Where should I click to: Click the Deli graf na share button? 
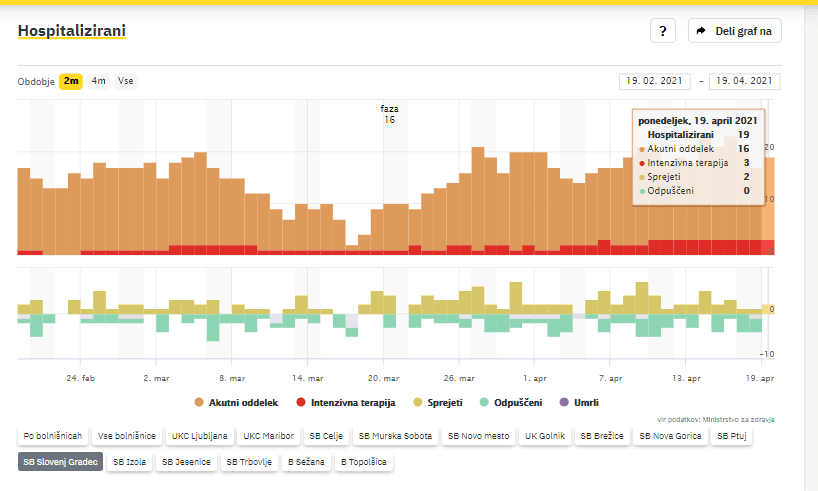point(734,31)
